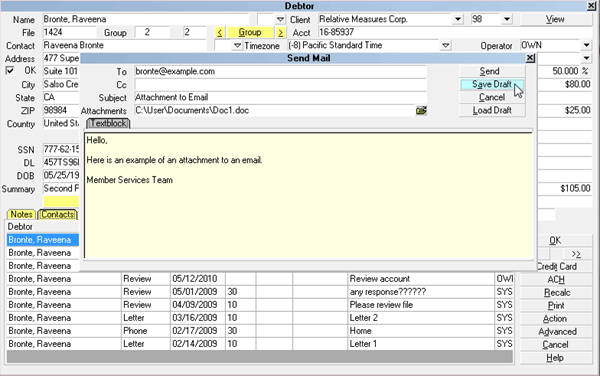The image size is (600, 376).
Task: Click the Recalc button
Action: tap(556, 293)
